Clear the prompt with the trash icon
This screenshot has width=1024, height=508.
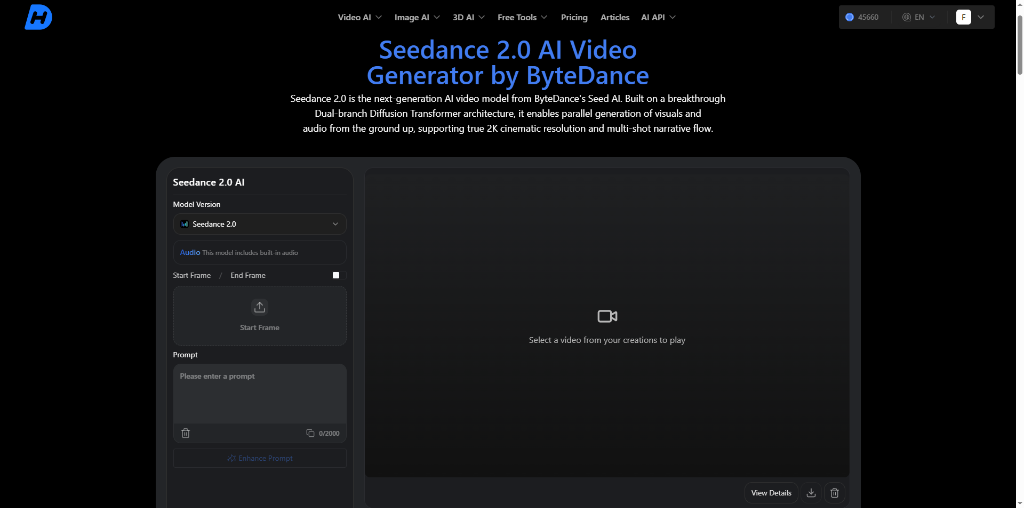click(x=185, y=433)
